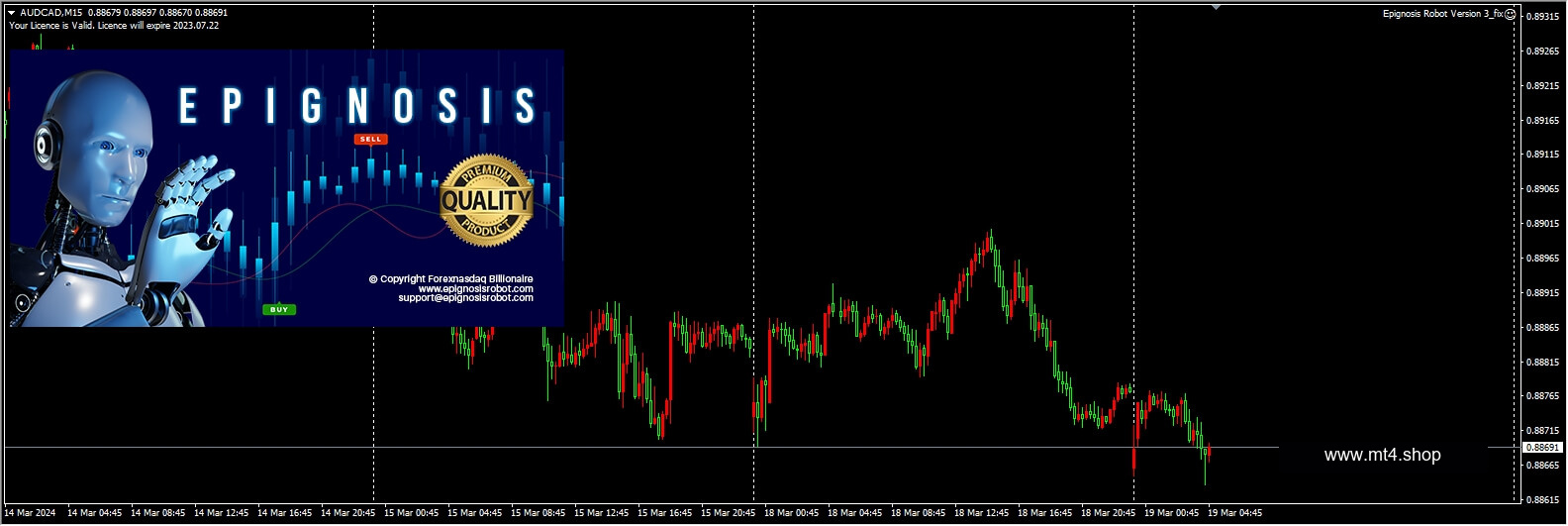Click the support@epignosisrobot.com email text
Screen dimensions: 1568x526
pyautogui.click(x=465, y=297)
